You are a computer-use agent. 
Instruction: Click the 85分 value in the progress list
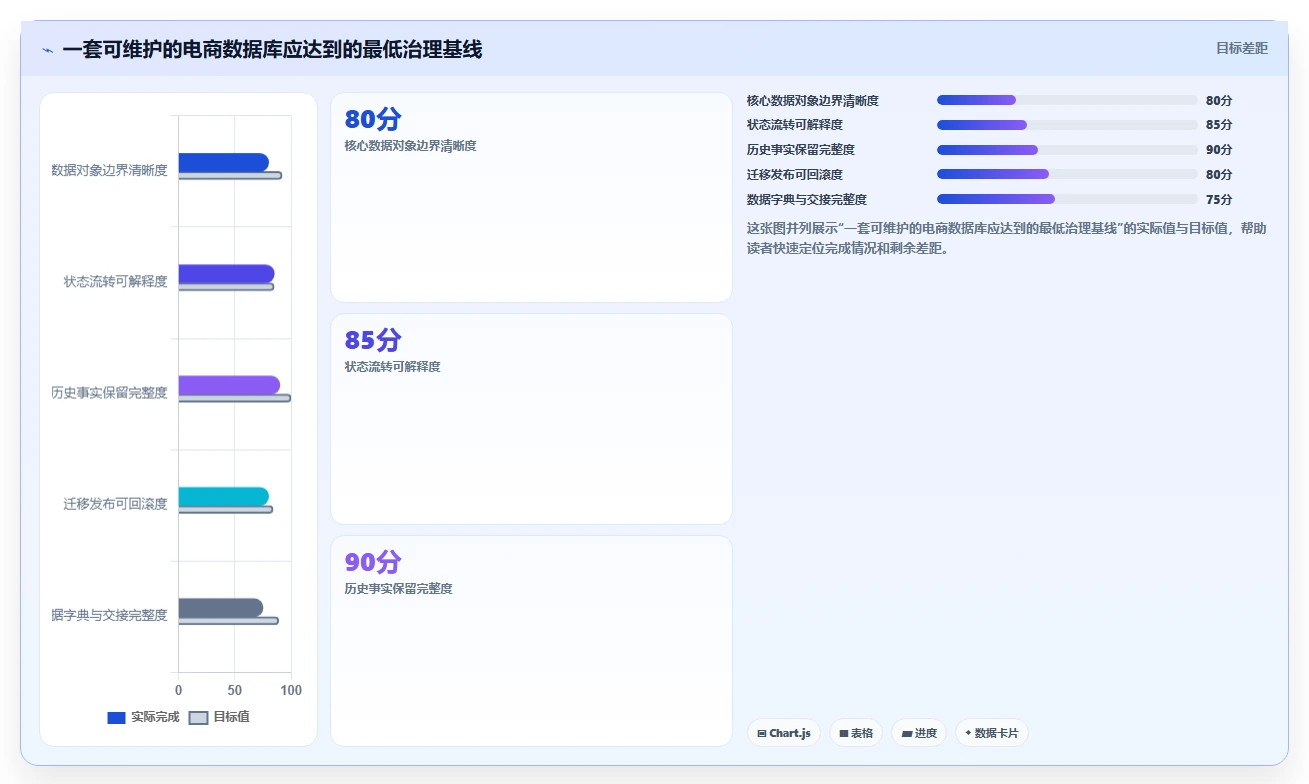1219,125
